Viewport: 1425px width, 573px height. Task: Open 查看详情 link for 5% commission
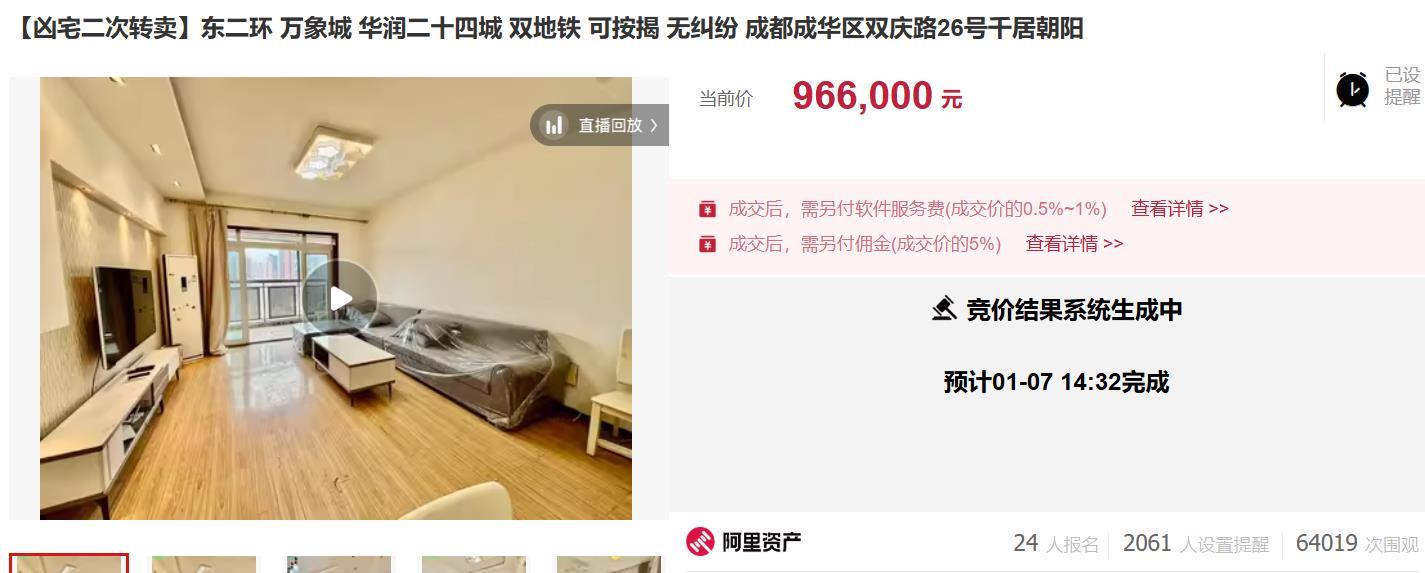tap(1074, 244)
